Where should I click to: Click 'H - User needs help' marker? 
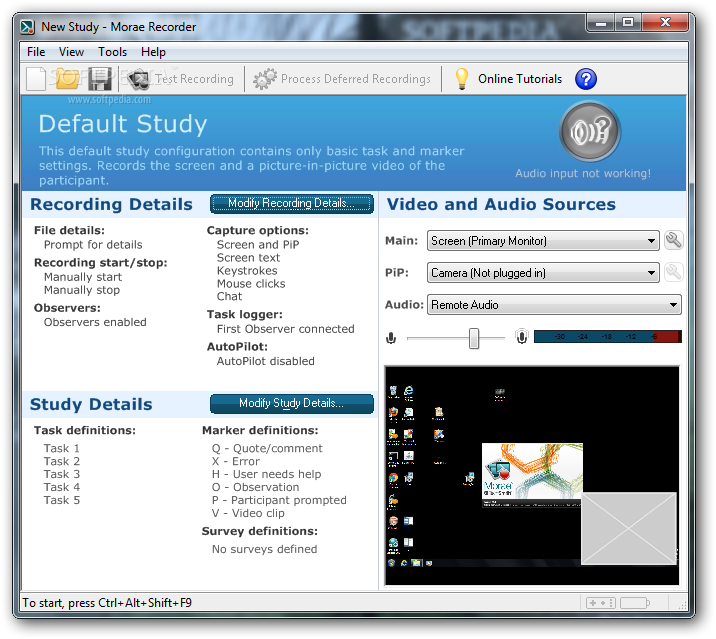point(267,475)
